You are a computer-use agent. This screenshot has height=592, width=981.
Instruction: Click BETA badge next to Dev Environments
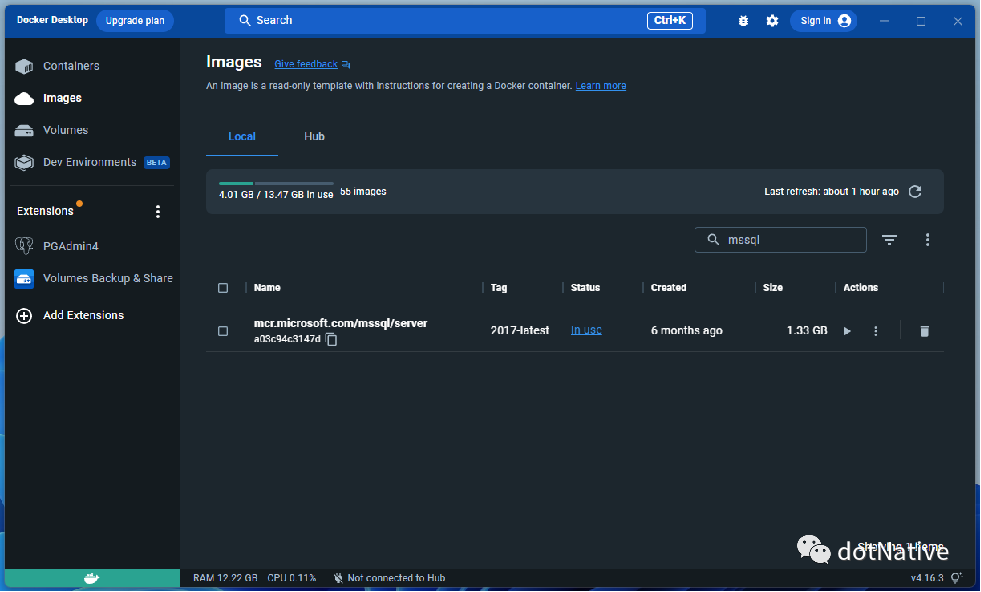coord(156,163)
